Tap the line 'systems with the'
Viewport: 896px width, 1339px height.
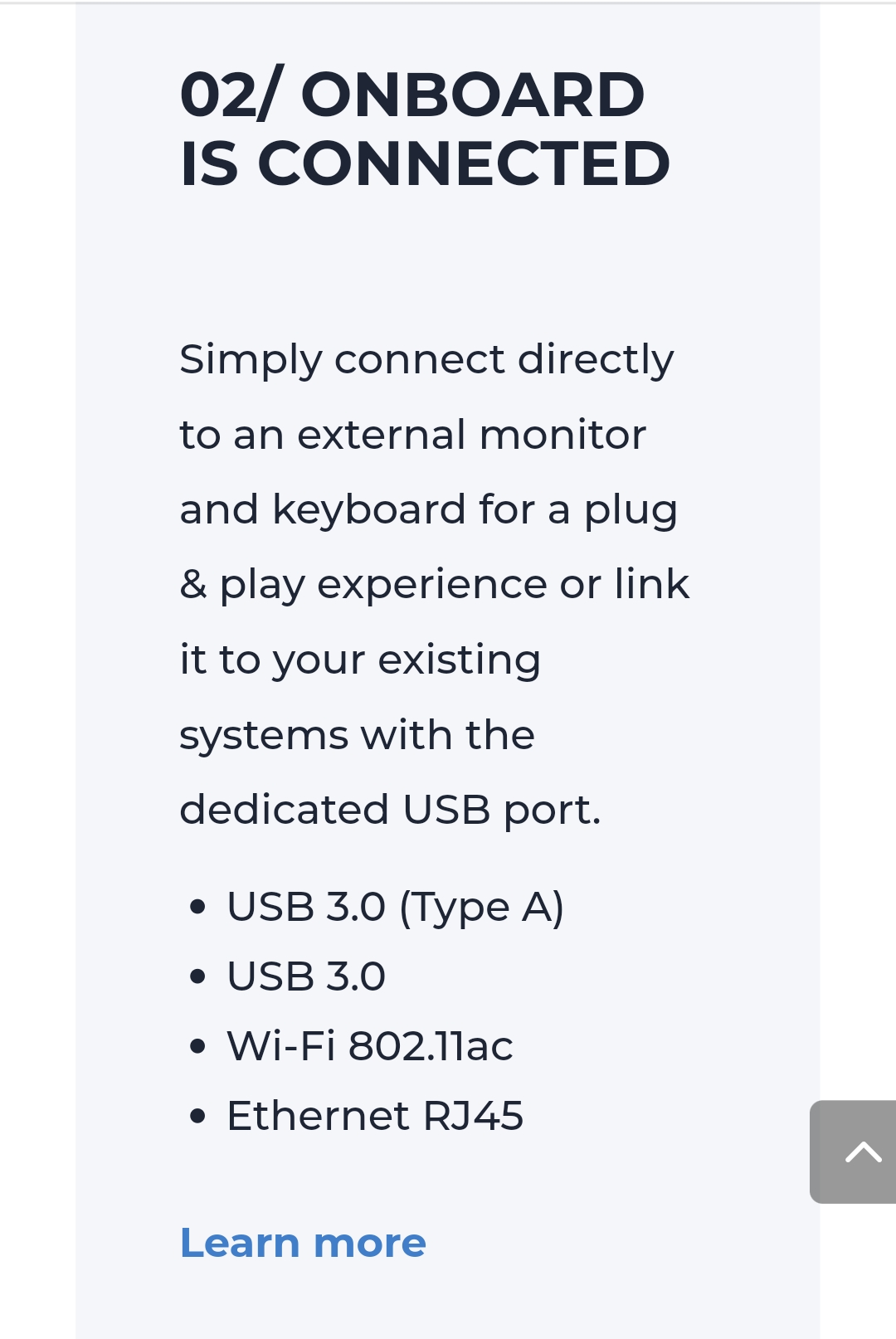pos(357,735)
